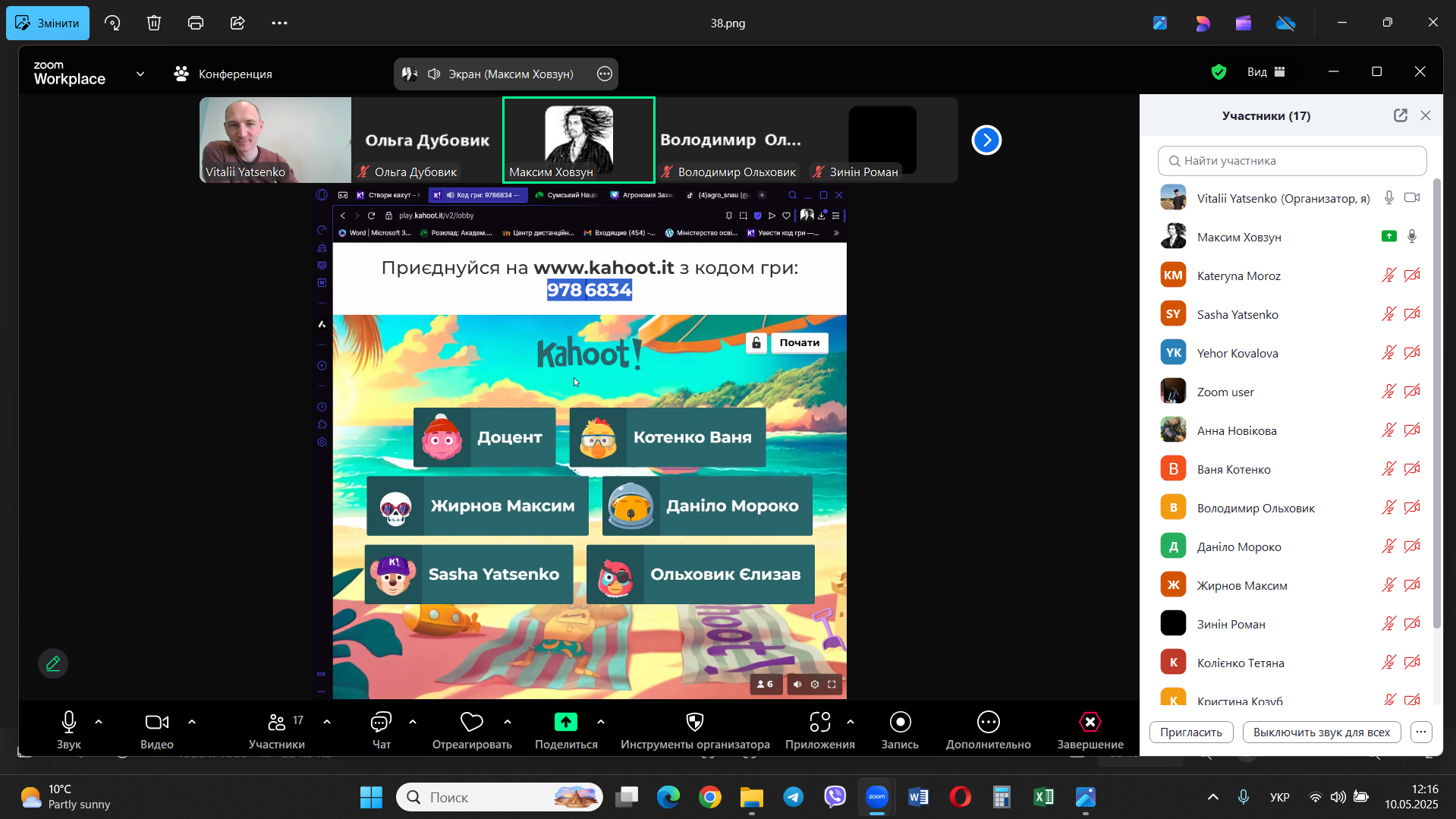This screenshot has height=819, width=1456.
Task: Open share options ellipsis next to Экран label
Action: (604, 74)
